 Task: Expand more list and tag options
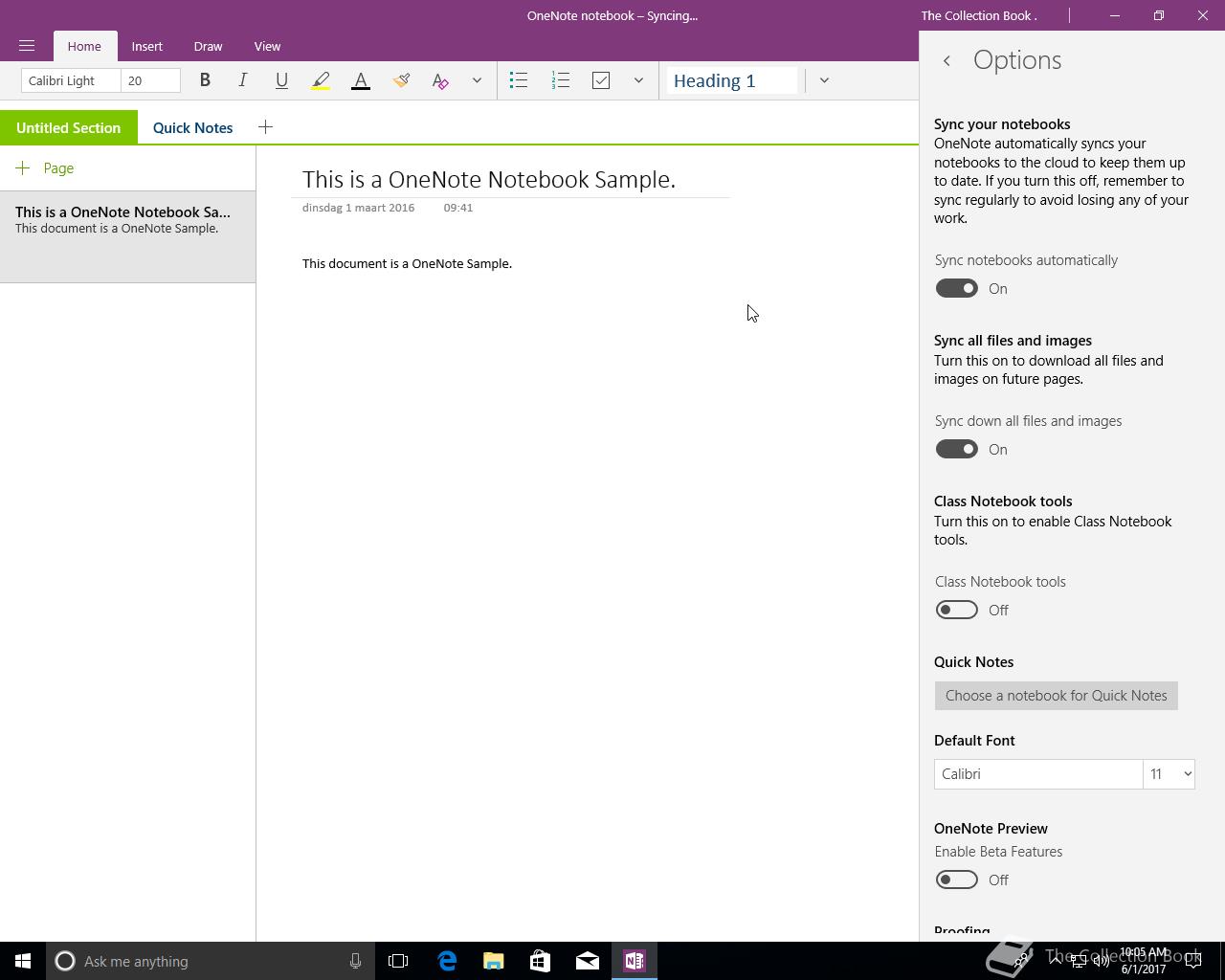tap(638, 80)
